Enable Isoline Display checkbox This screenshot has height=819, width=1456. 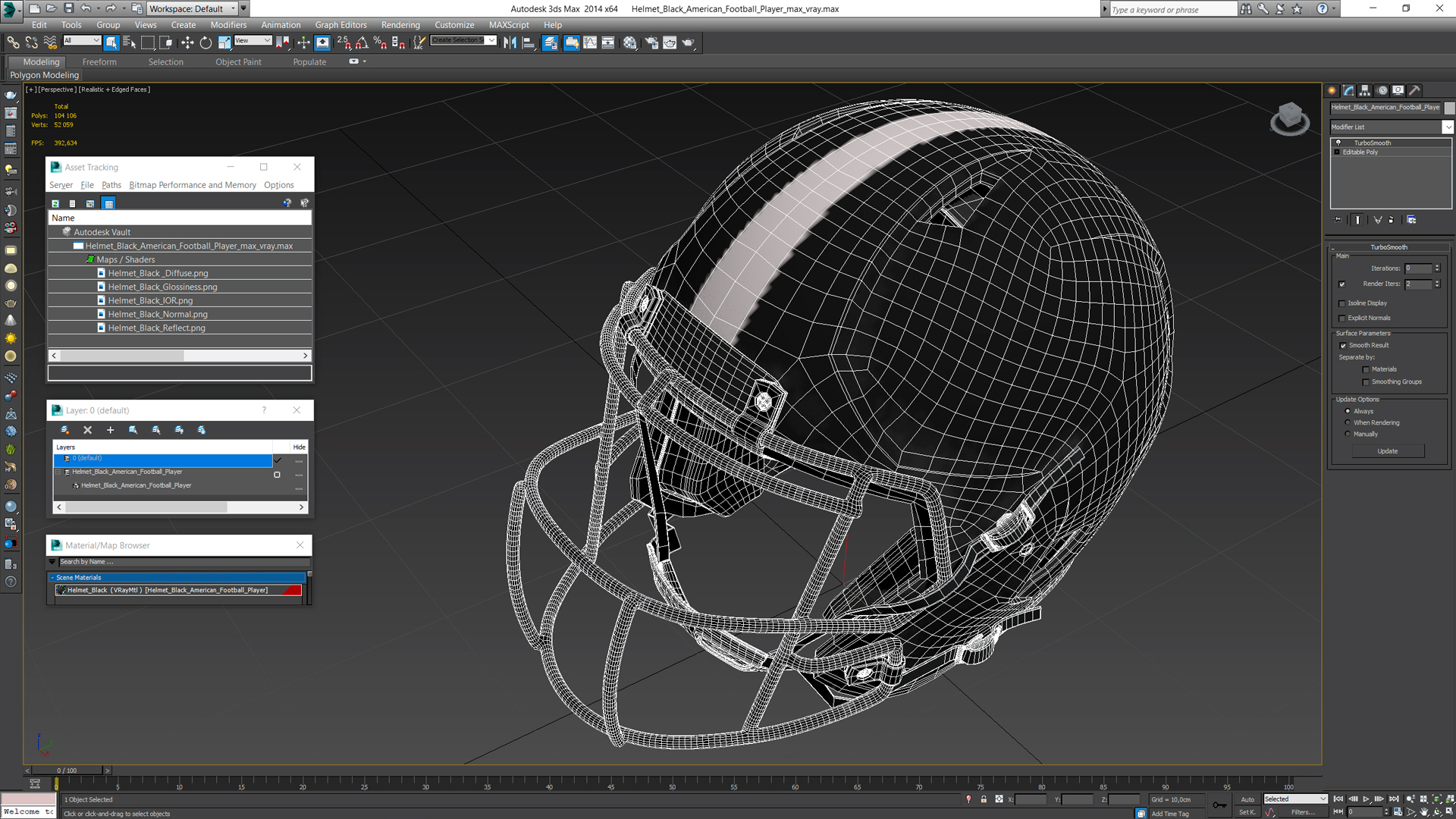click(x=1342, y=303)
